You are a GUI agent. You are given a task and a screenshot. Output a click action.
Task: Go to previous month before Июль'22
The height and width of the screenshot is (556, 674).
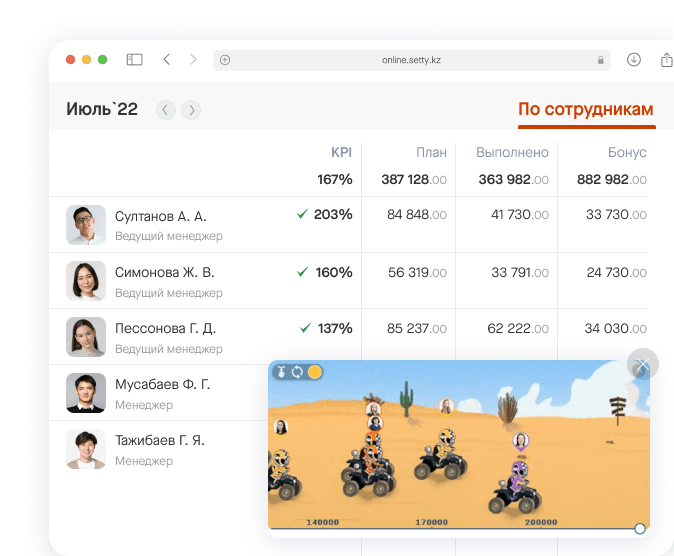pos(165,110)
